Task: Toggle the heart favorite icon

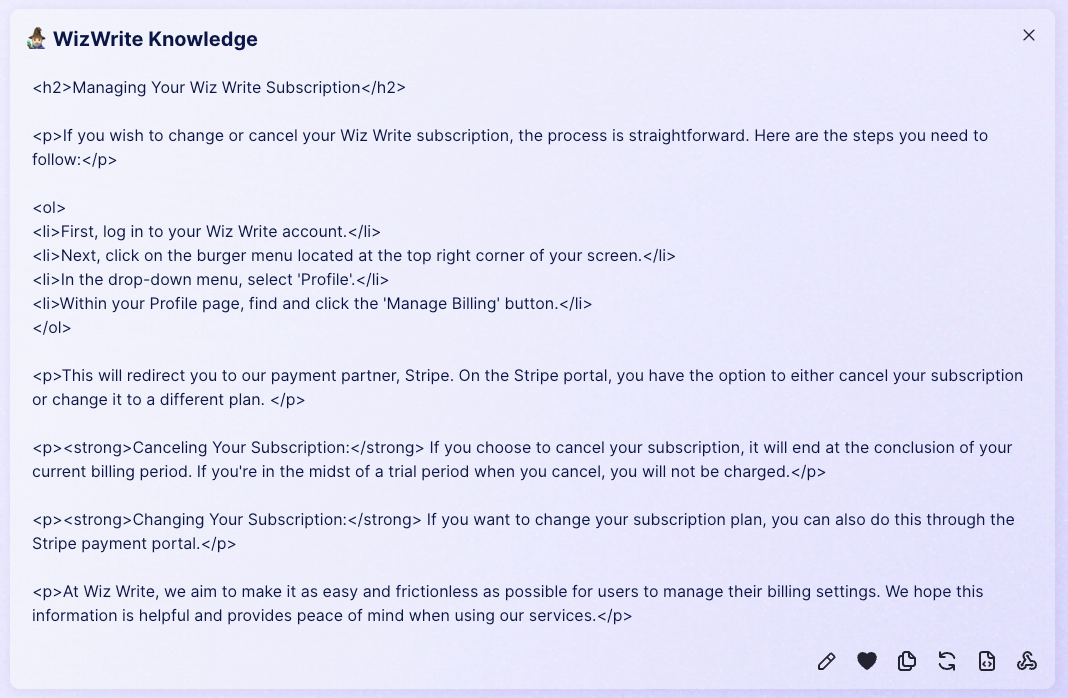Action: 866,661
